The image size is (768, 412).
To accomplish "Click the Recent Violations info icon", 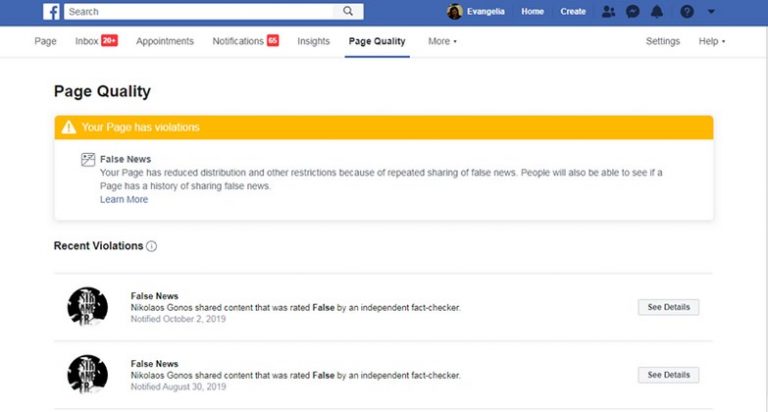I will (152, 246).
